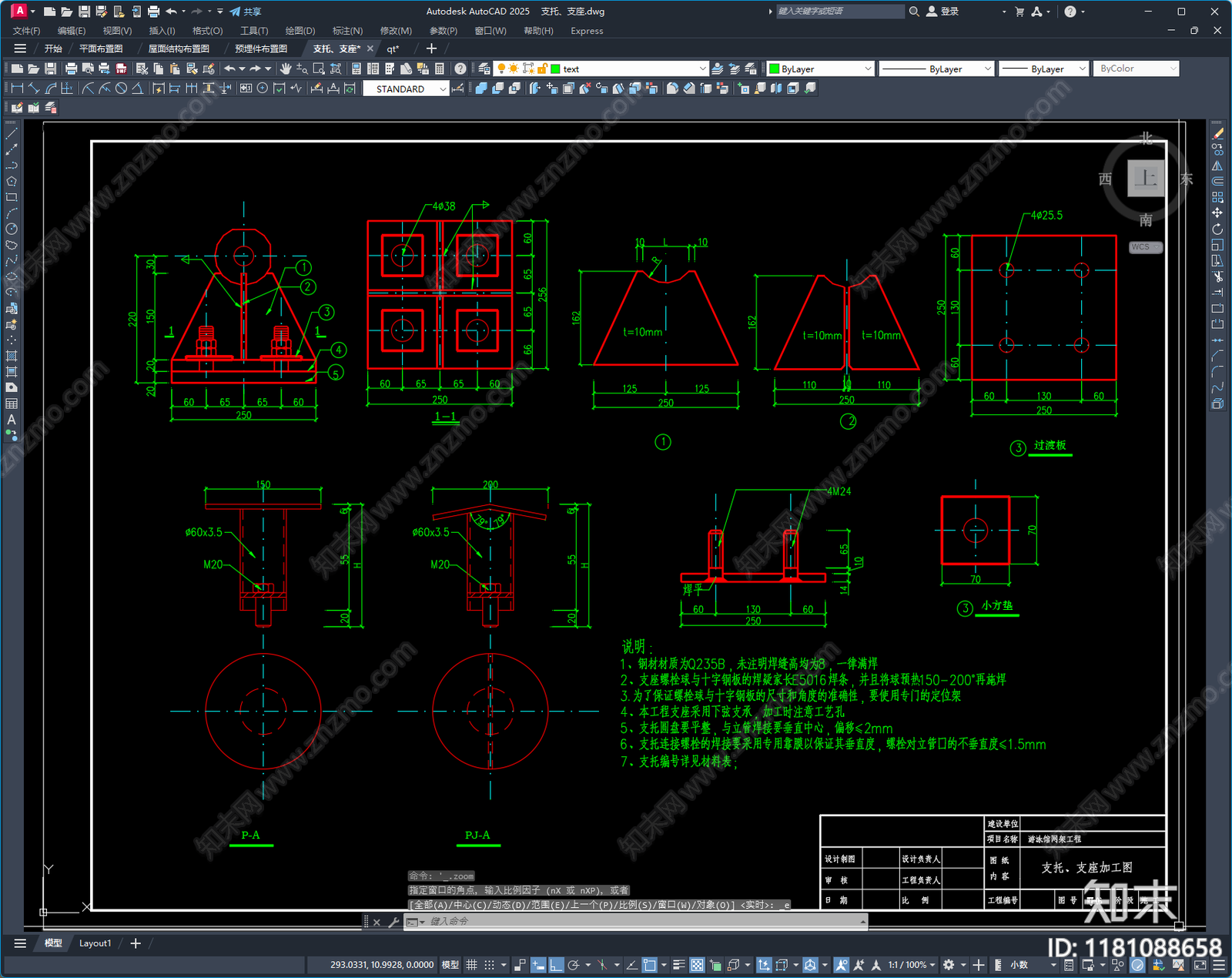This screenshot has height=978, width=1232.
Task: Open the ByLayer color dropdown
Action: click(821, 69)
